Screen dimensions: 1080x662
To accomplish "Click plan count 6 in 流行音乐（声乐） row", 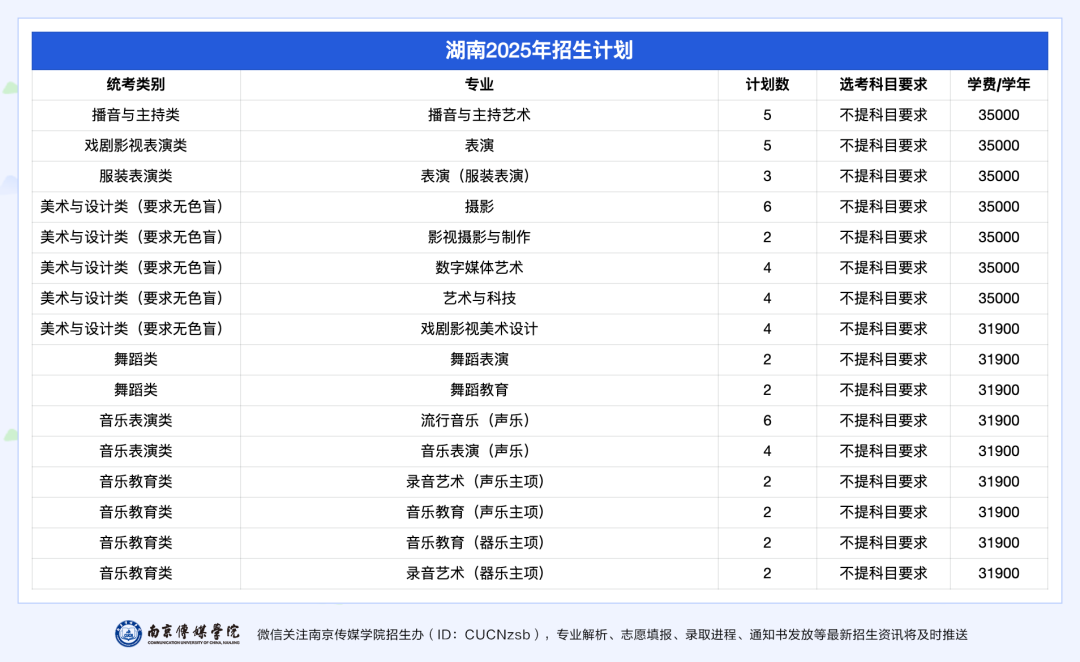I will point(767,420).
